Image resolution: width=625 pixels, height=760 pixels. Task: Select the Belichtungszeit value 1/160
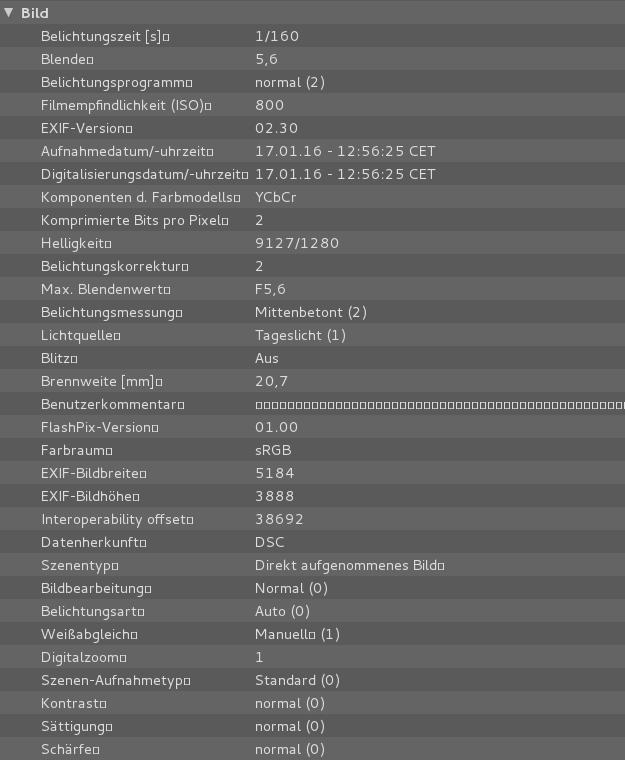(x=277, y=36)
